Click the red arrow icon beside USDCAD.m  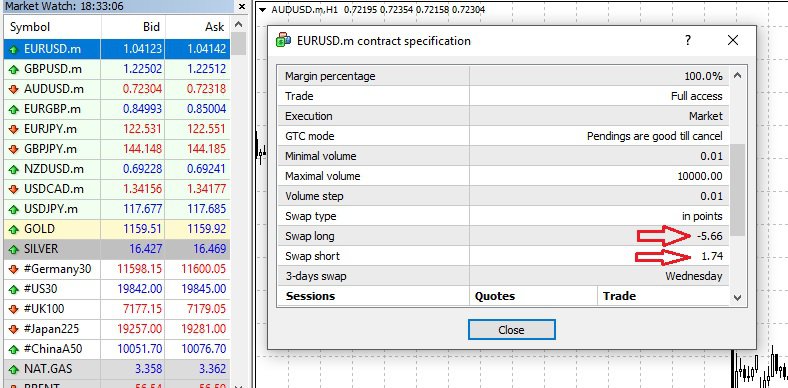pyautogui.click(x=14, y=189)
